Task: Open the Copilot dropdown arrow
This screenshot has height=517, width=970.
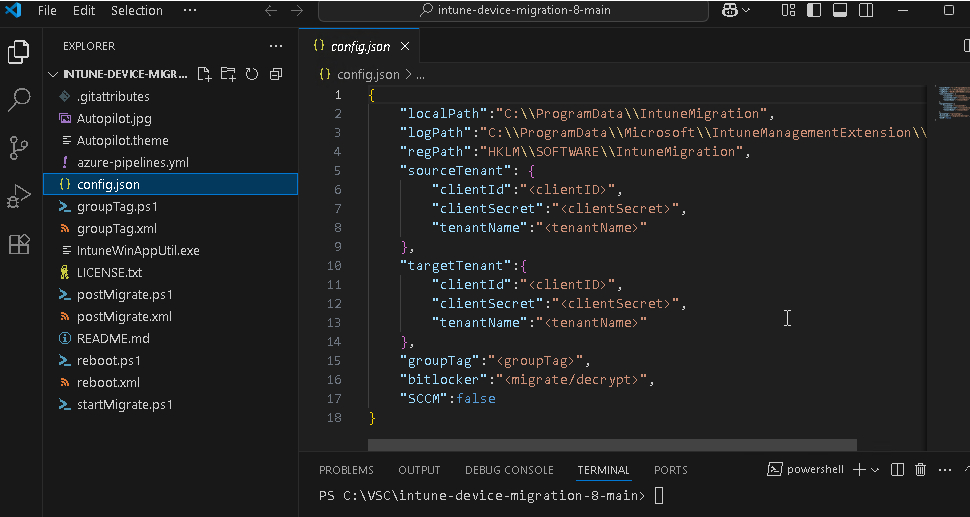Action: [746, 11]
